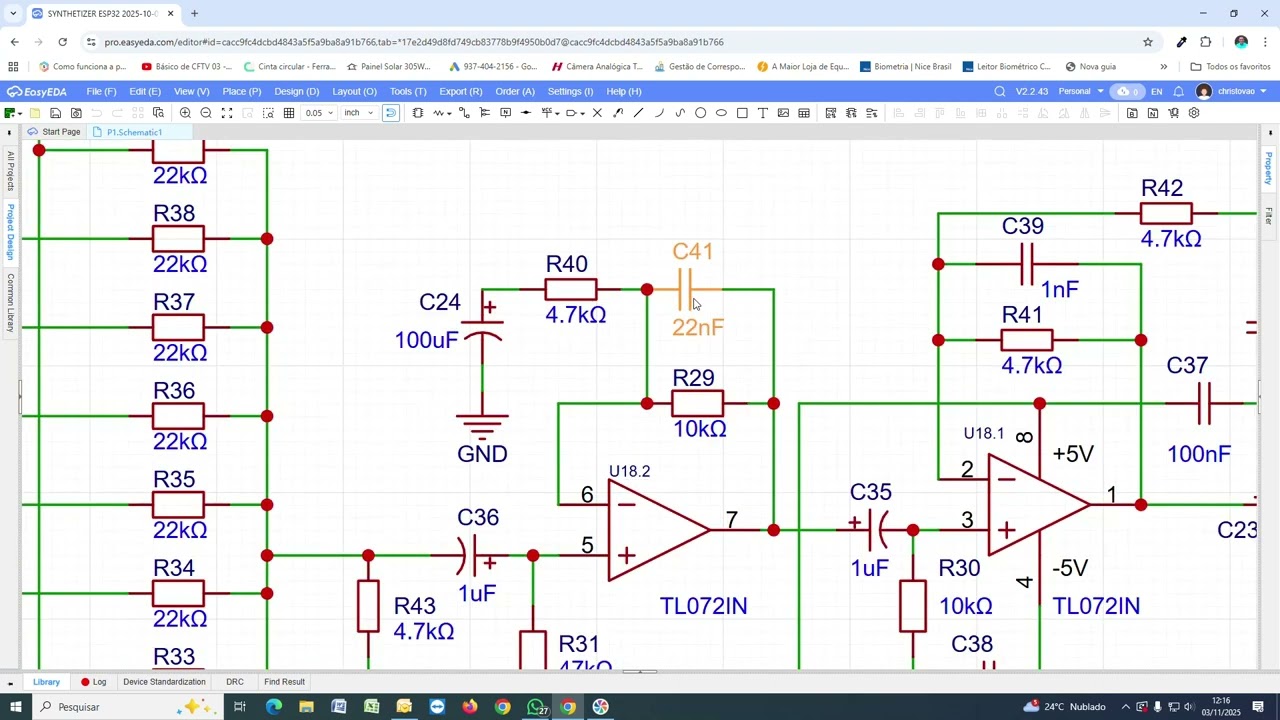Screen dimensions: 1280x720
Task: Open the Find Result tab
Action: point(284,682)
